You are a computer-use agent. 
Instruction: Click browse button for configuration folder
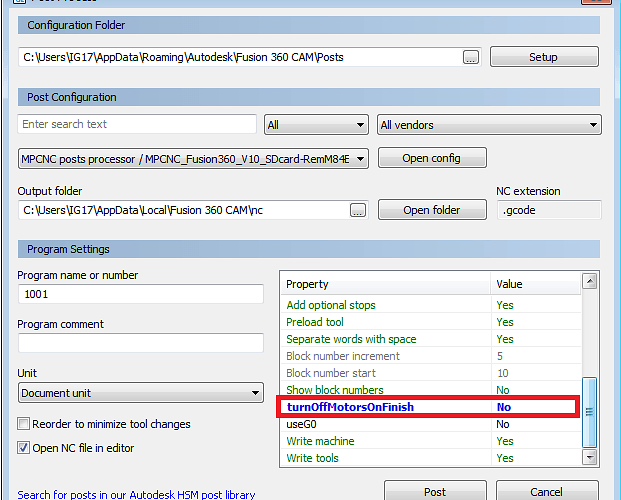pos(471,57)
